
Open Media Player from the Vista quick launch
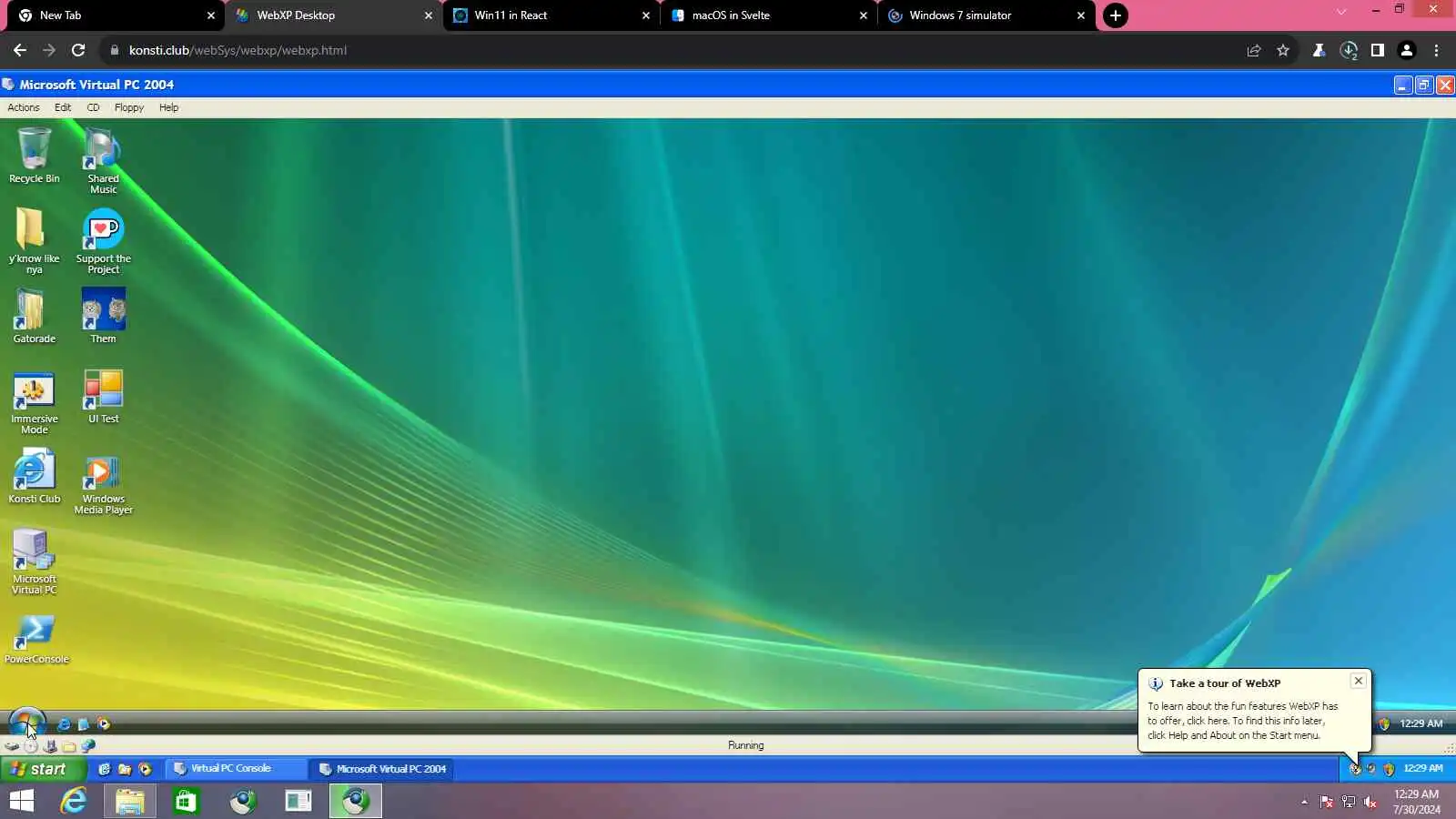click(x=104, y=724)
